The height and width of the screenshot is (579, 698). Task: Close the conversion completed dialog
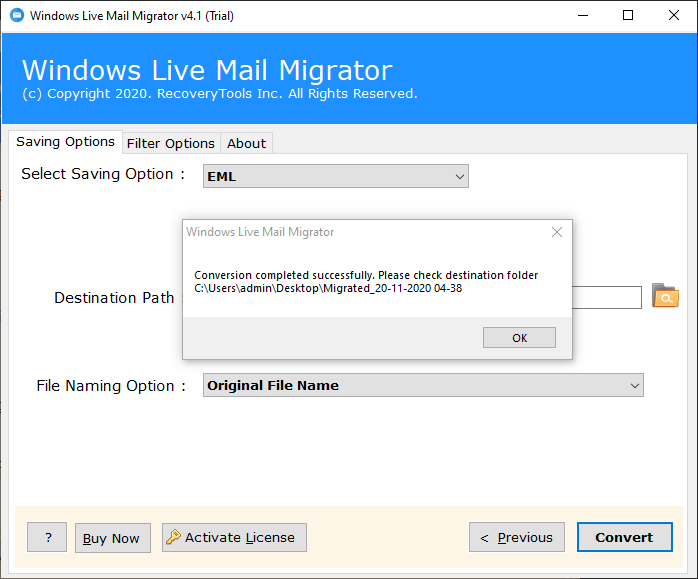click(x=557, y=232)
